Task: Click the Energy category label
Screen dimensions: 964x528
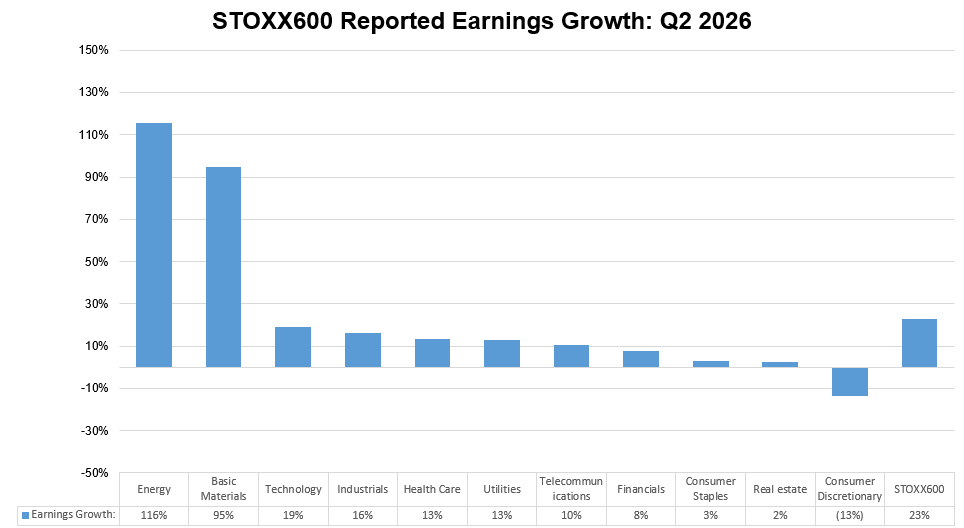Action: click(x=154, y=489)
